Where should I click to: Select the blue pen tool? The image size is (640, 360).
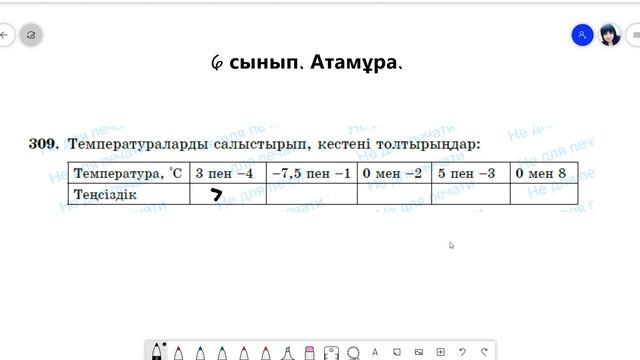pyautogui.click(x=200, y=353)
